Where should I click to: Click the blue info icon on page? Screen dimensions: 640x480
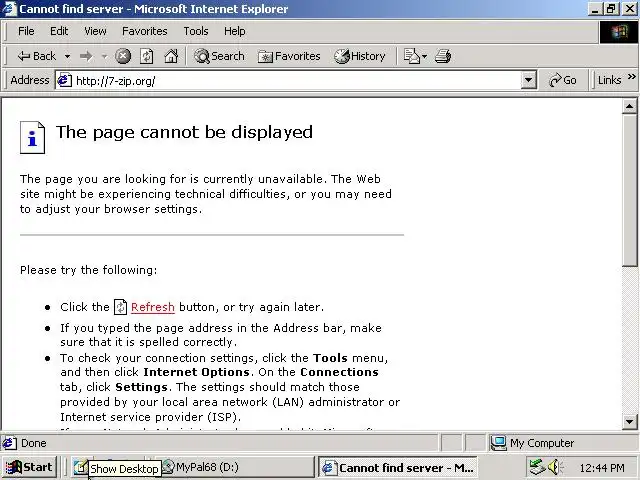[32, 138]
